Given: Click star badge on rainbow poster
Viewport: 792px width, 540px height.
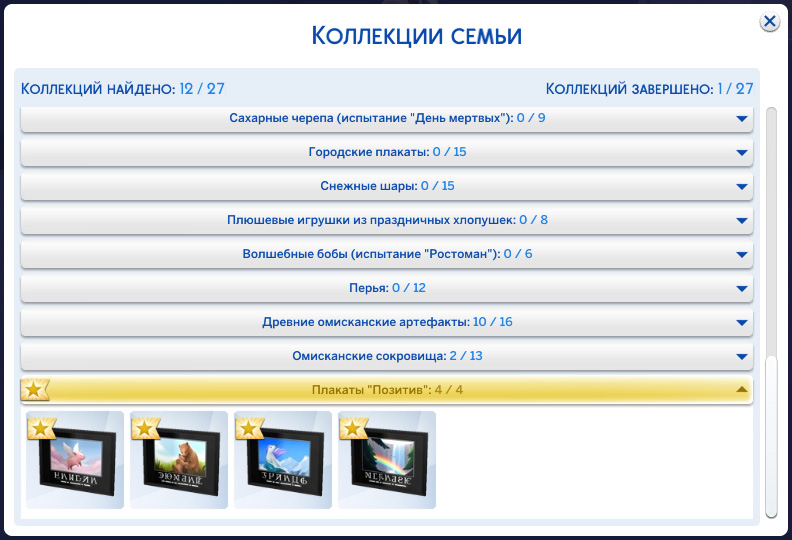Looking at the screenshot, I should pos(353,429).
